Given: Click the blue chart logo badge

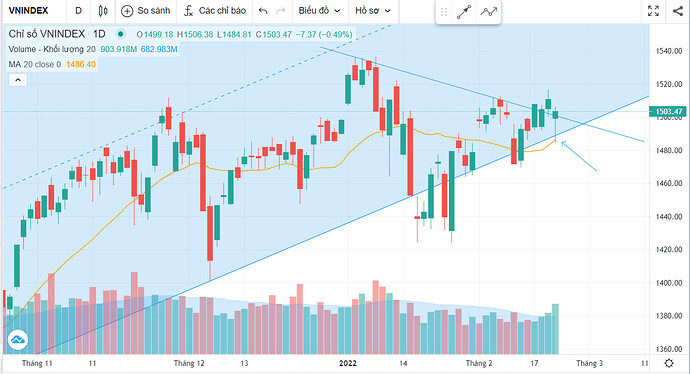Looking at the screenshot, I should coord(18,340).
